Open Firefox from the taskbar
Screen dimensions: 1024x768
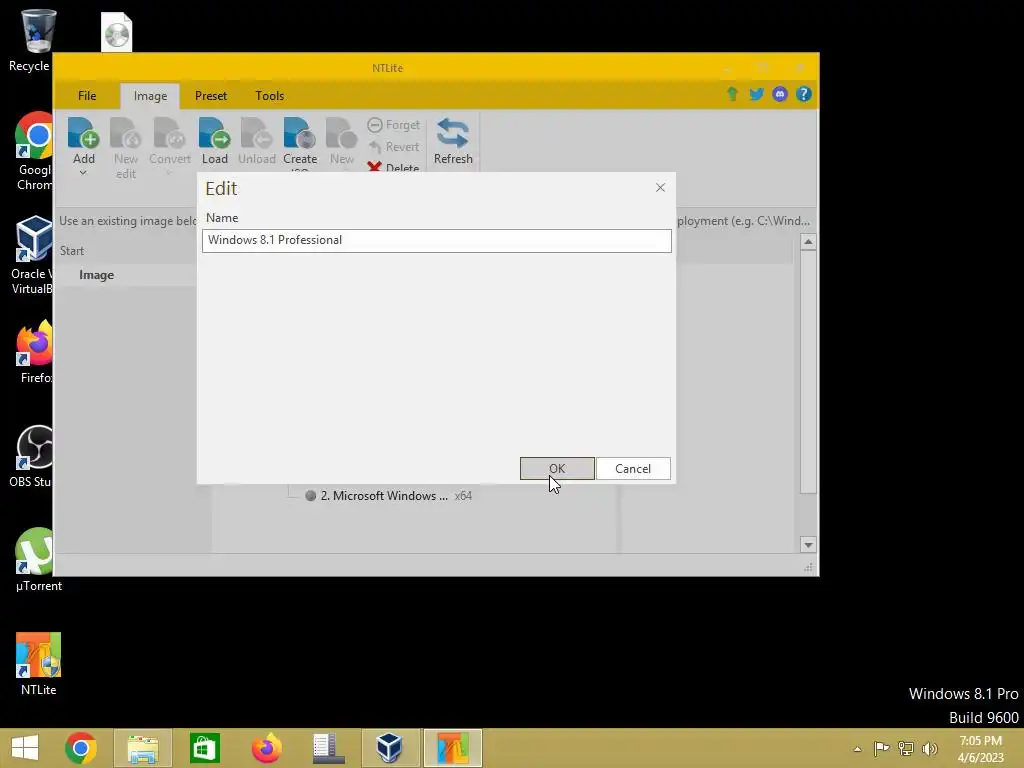[266, 748]
